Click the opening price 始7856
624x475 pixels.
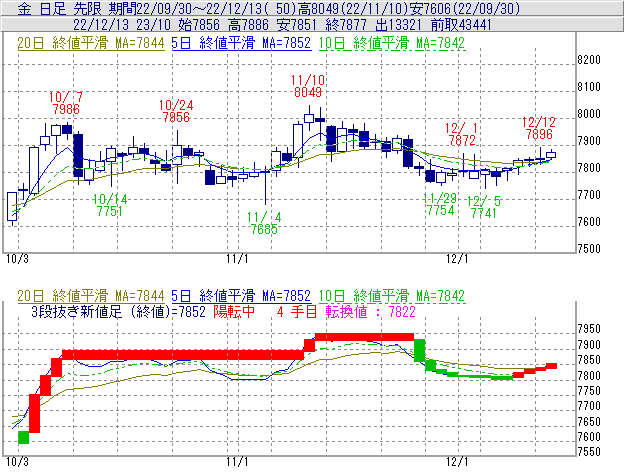click(x=199, y=25)
